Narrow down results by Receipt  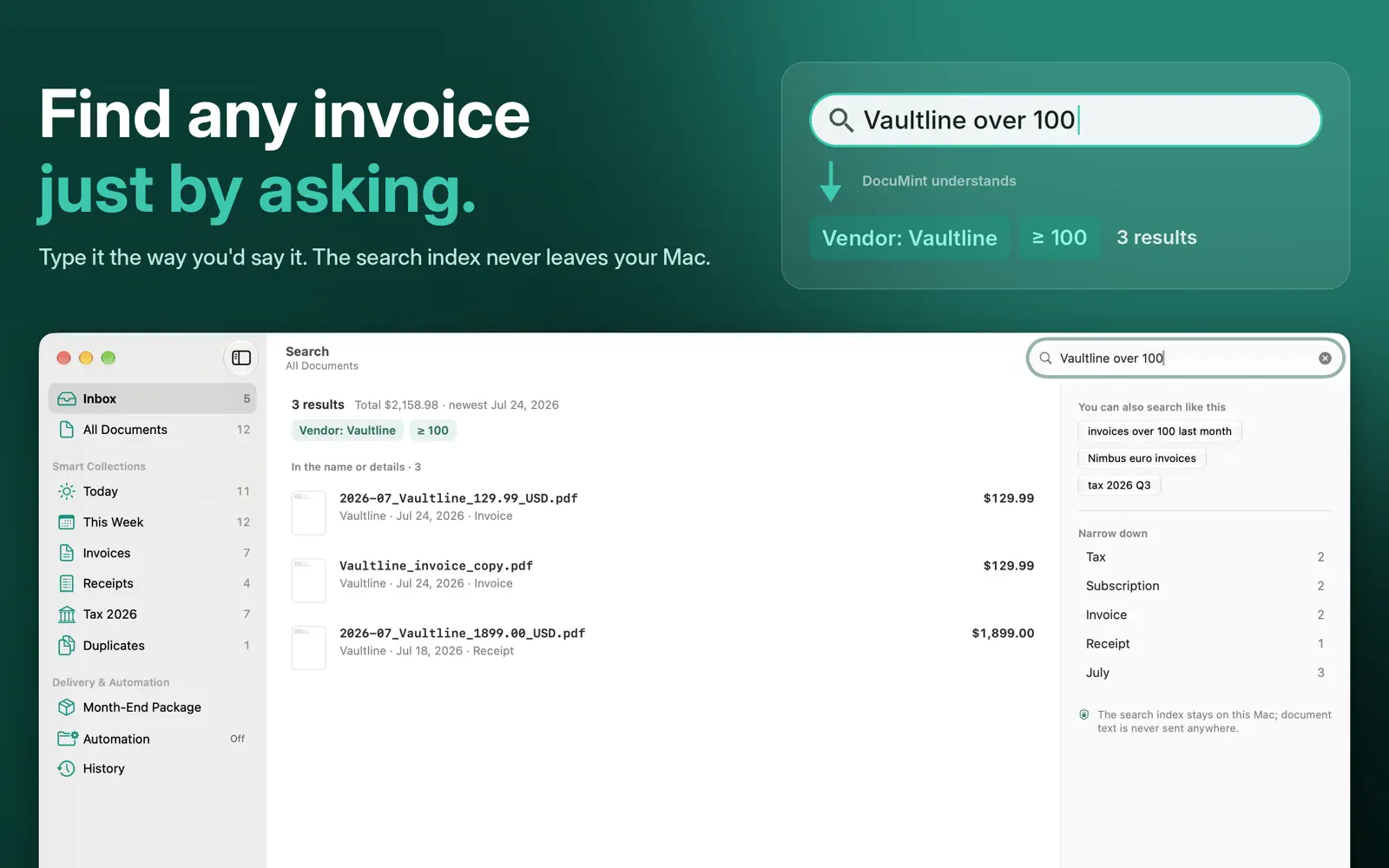click(1205, 644)
